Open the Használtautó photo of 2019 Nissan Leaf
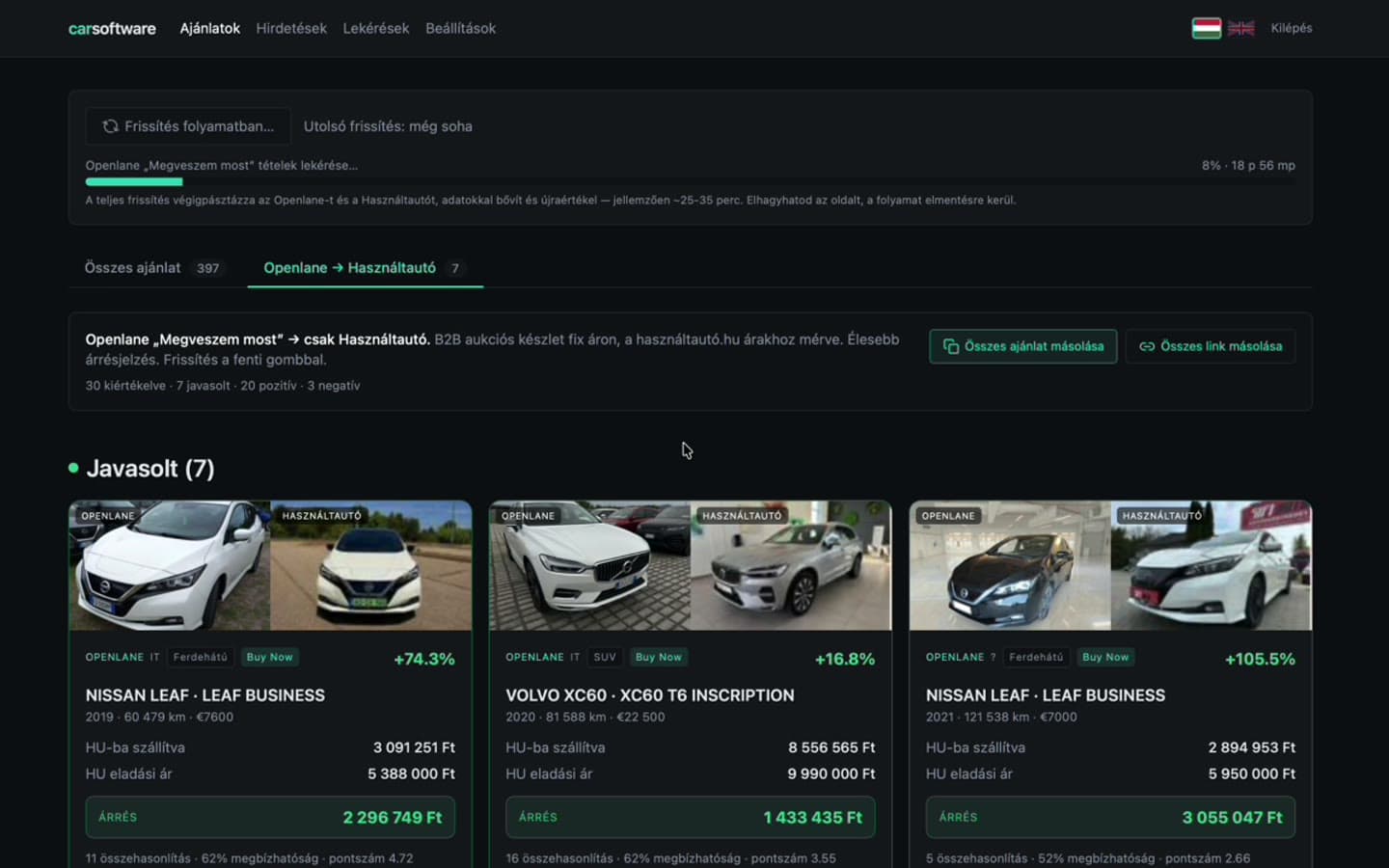Viewport: 1389px width, 868px height. (x=371, y=565)
